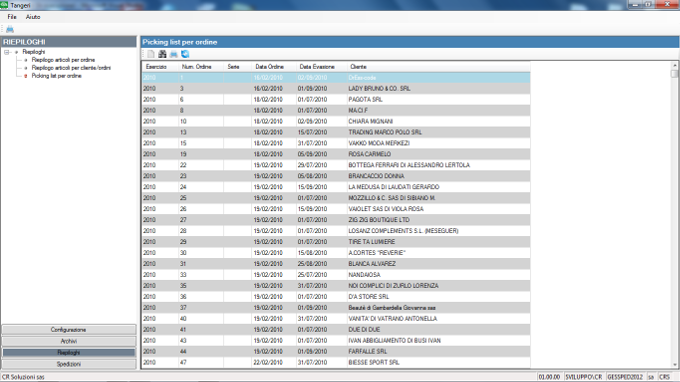Click the printer icon in Picking list toolbar
This screenshot has height=382, width=680.
point(173,54)
